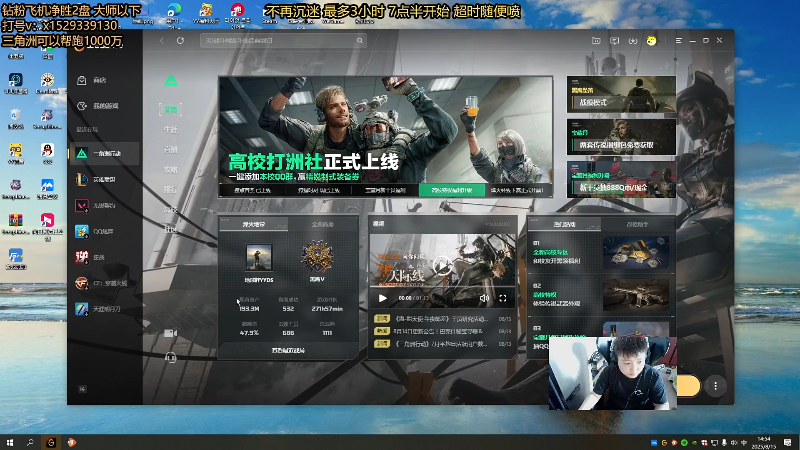800x450 pixels.
Task: Open event 01 green title link
Action: coord(550,252)
